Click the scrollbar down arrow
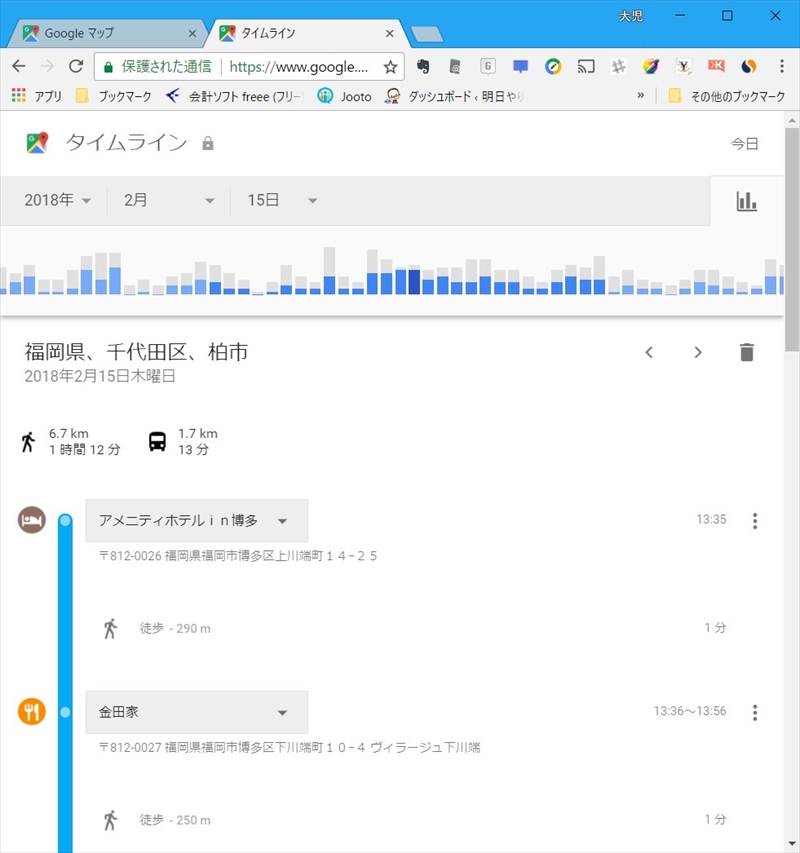The height and width of the screenshot is (853, 800). [x=792, y=844]
